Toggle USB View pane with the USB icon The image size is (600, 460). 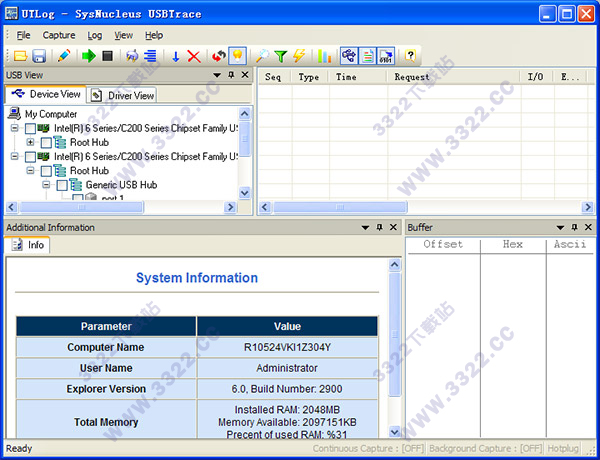pos(349,56)
